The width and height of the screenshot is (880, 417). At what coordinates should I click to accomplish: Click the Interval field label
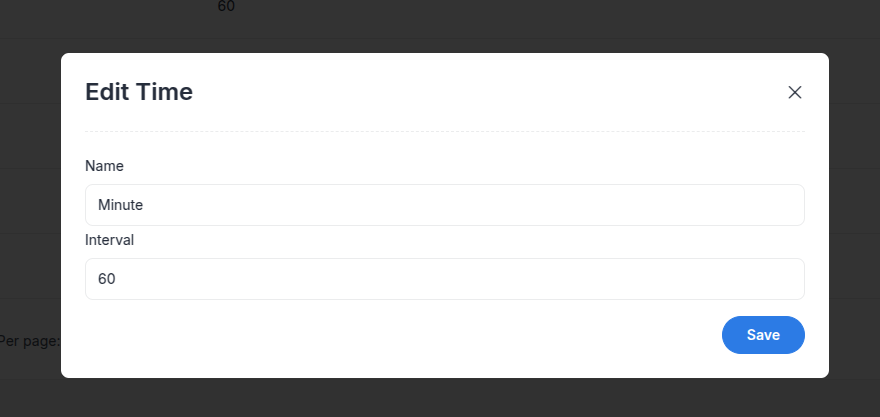(x=109, y=240)
